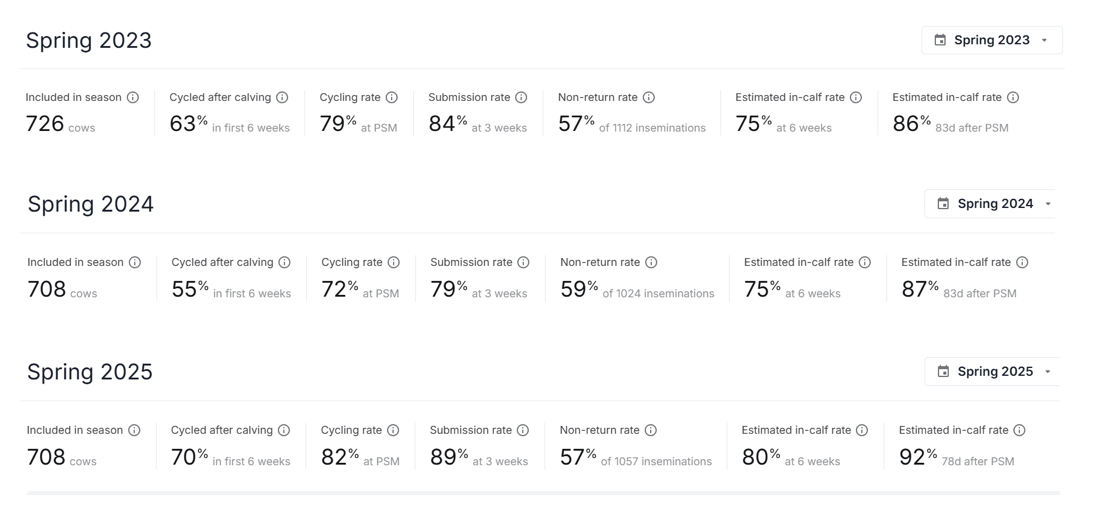
Task: Click info icon beside Spring 2024 Cycled after calving
Action: coord(285,263)
